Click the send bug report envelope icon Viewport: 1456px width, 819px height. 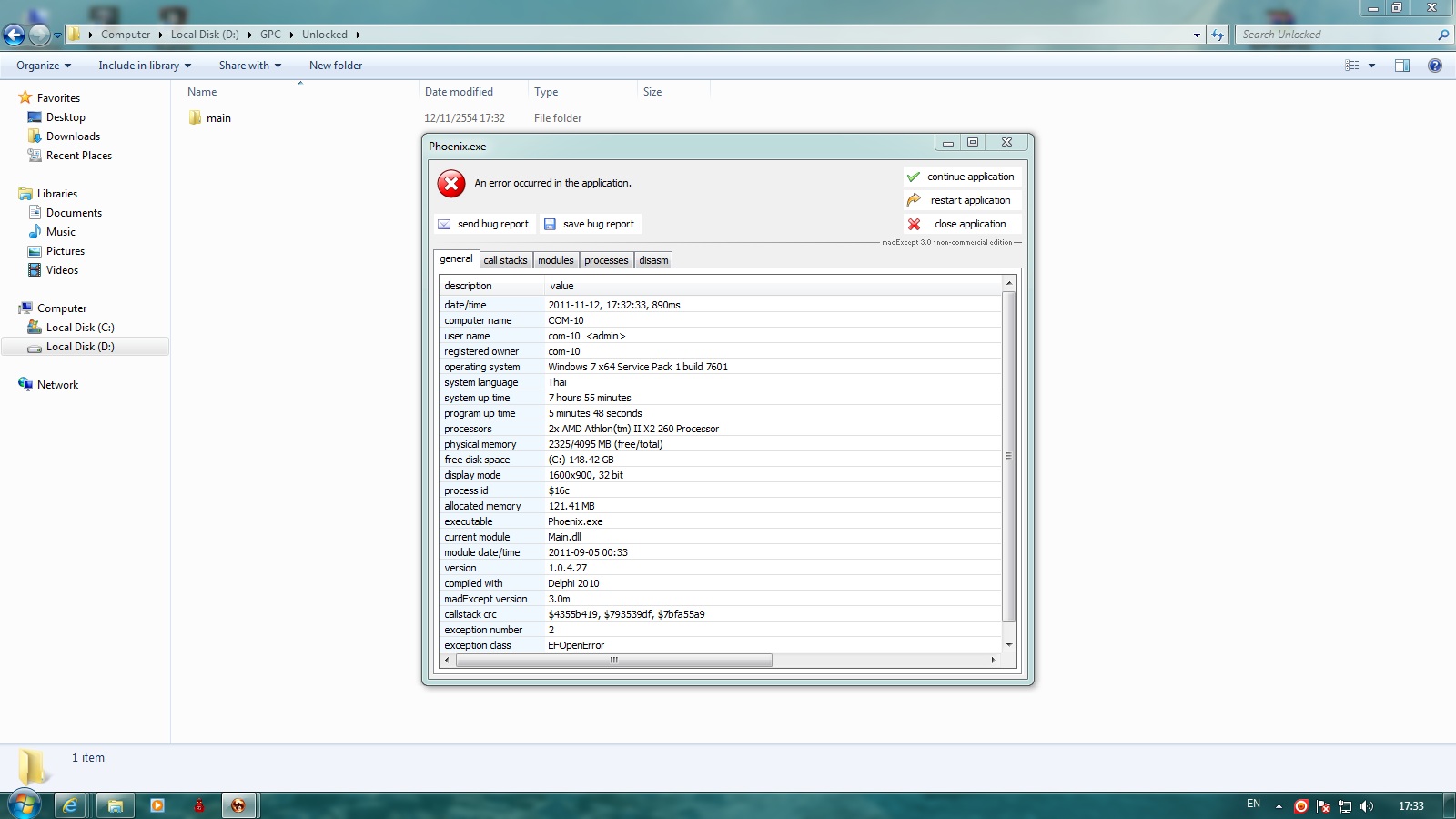coord(444,224)
